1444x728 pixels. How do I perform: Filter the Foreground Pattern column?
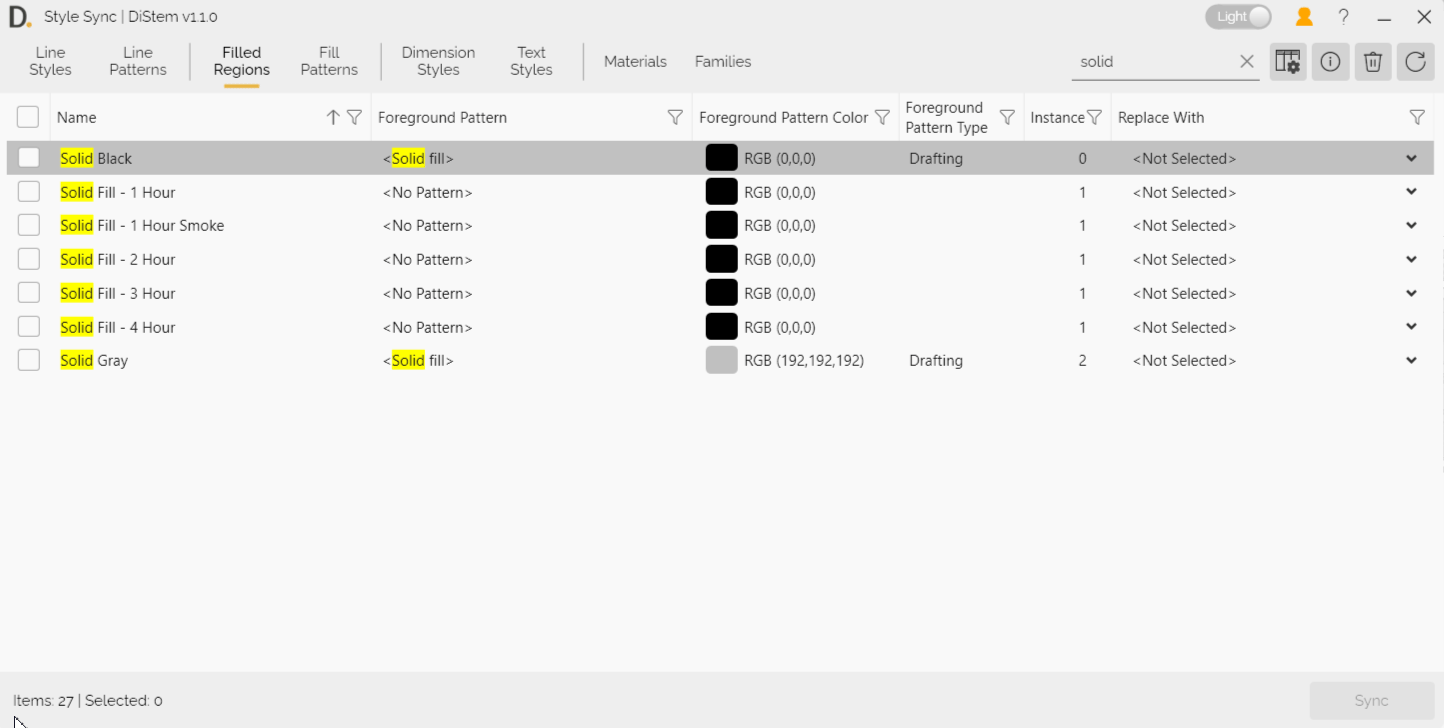tap(675, 118)
